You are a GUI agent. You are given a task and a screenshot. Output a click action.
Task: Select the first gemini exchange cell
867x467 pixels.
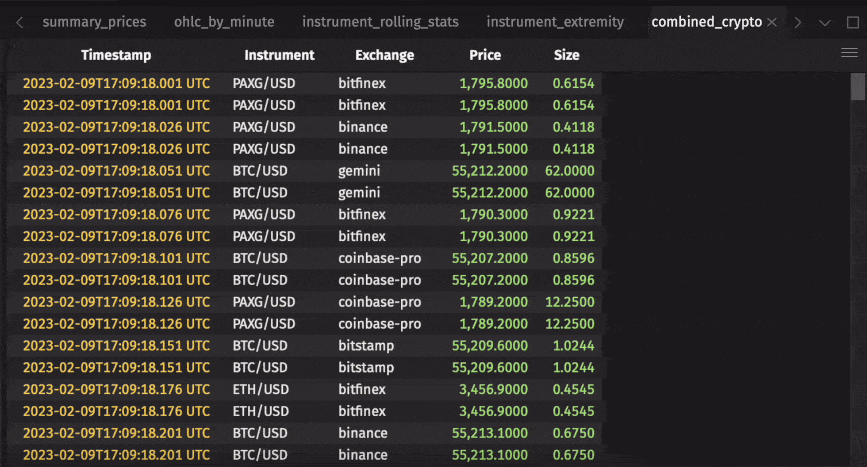pyautogui.click(x=360, y=171)
